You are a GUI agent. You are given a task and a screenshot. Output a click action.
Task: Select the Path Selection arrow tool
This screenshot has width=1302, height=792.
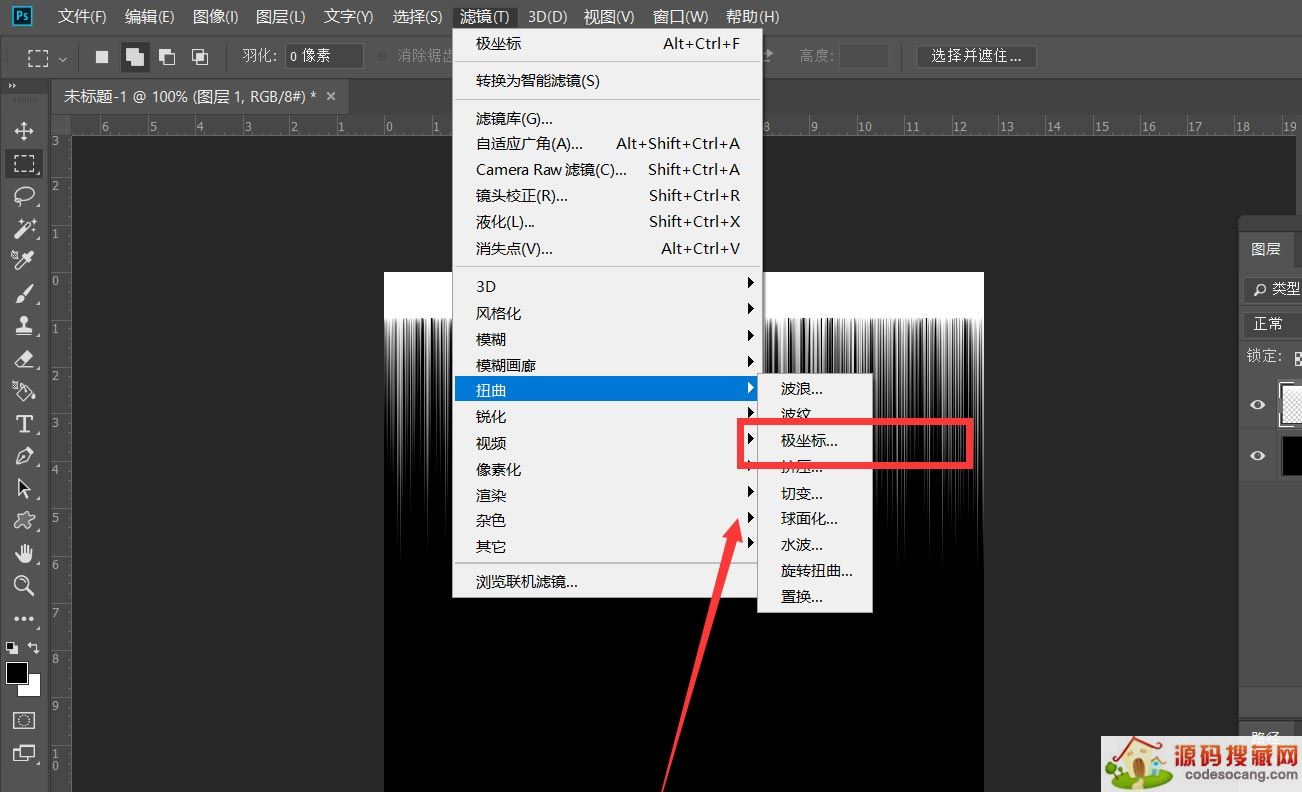coord(24,489)
